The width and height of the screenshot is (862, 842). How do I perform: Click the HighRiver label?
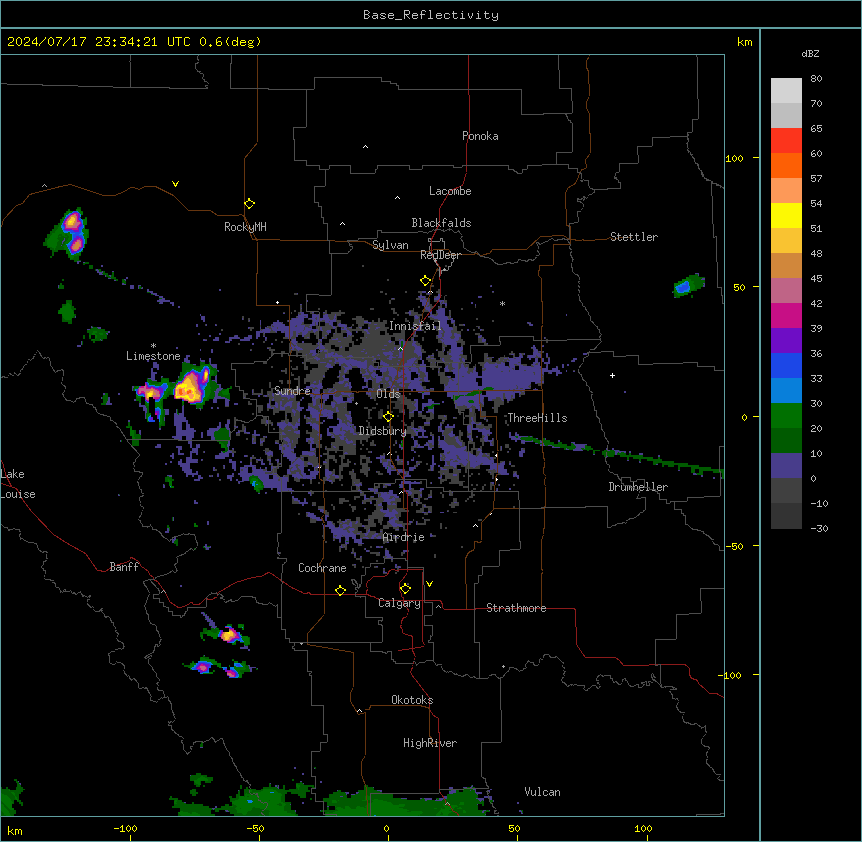coord(430,743)
